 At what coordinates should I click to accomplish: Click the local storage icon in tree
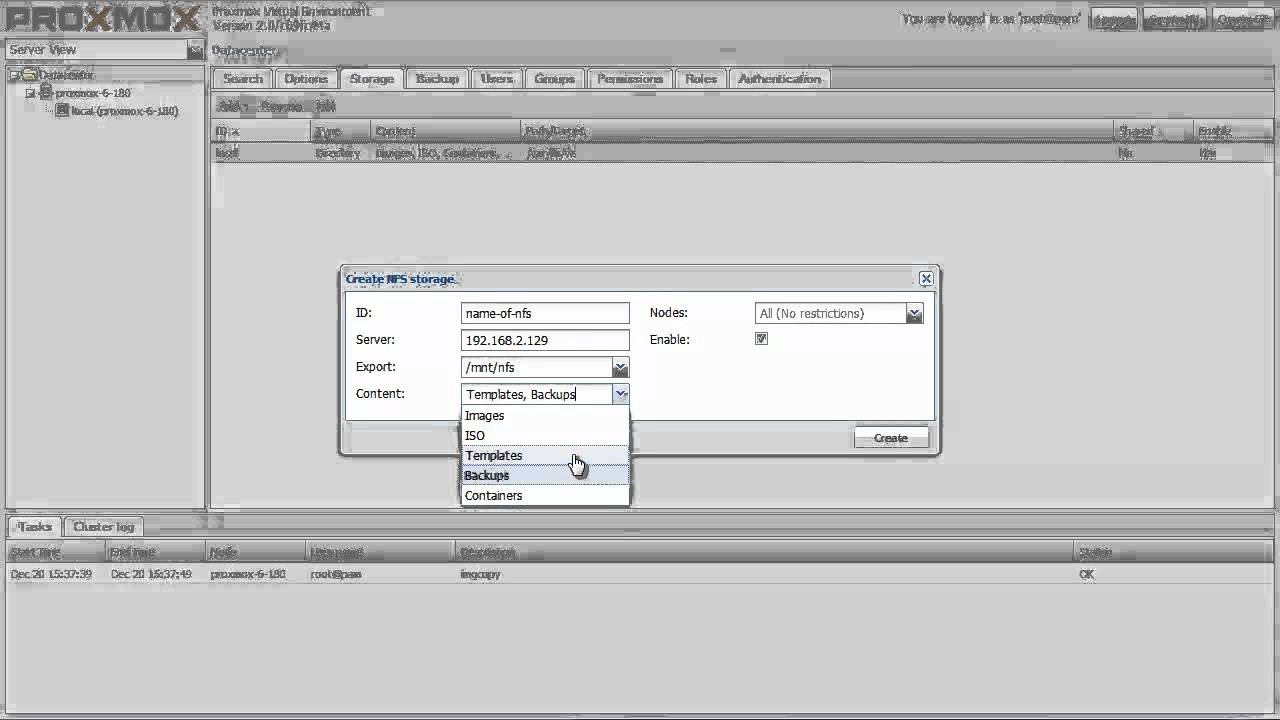tap(62, 110)
